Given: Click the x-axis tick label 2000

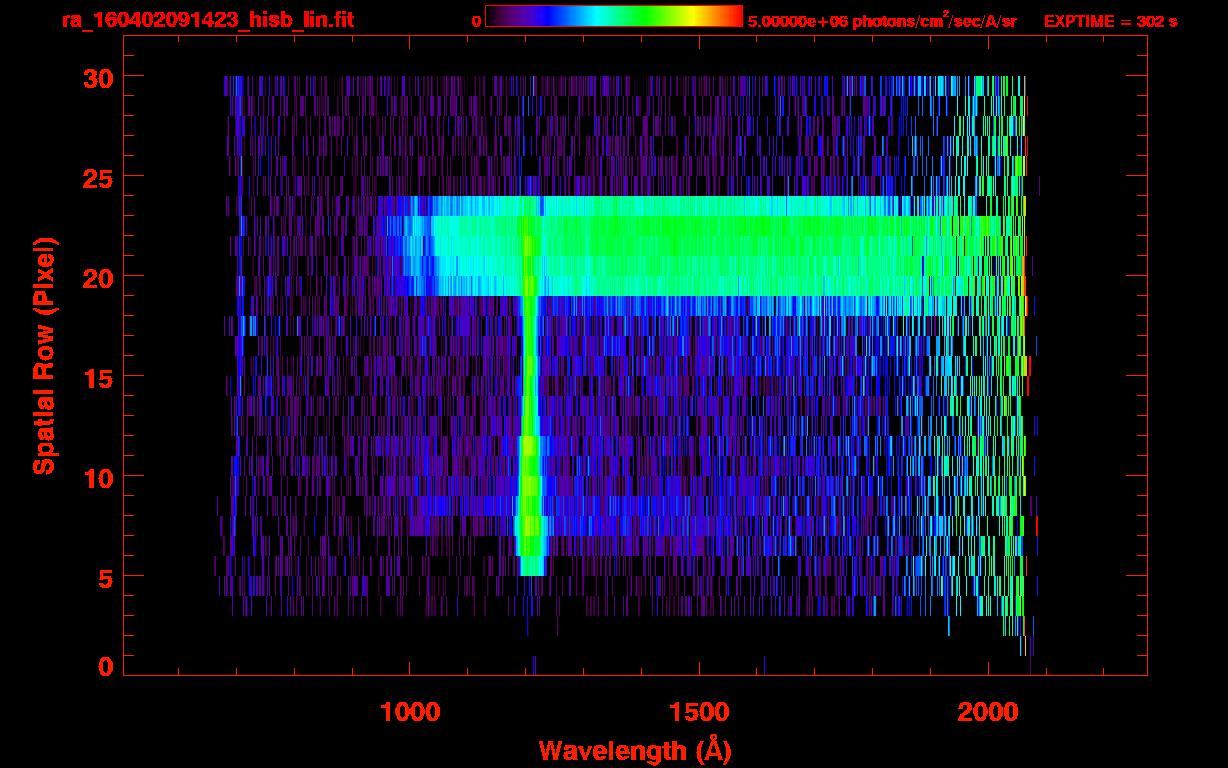Looking at the screenshot, I should [988, 713].
